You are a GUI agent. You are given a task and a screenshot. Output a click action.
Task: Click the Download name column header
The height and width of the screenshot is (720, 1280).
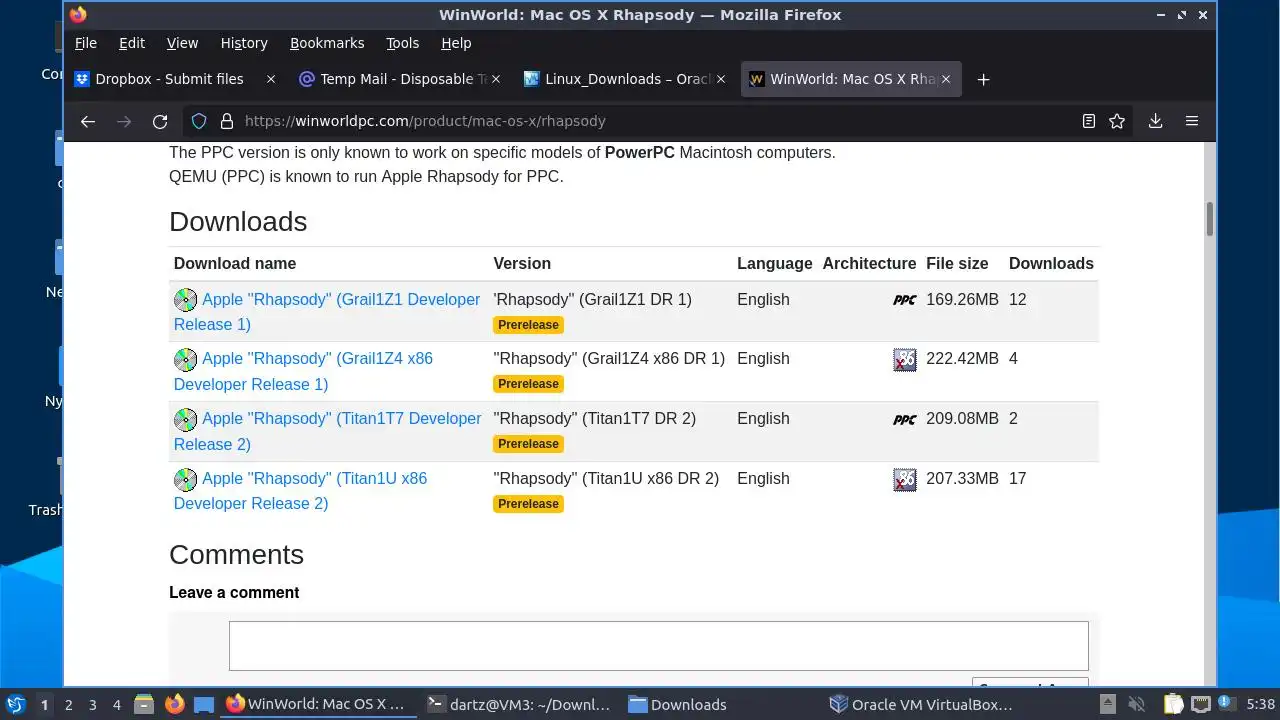[235, 264]
